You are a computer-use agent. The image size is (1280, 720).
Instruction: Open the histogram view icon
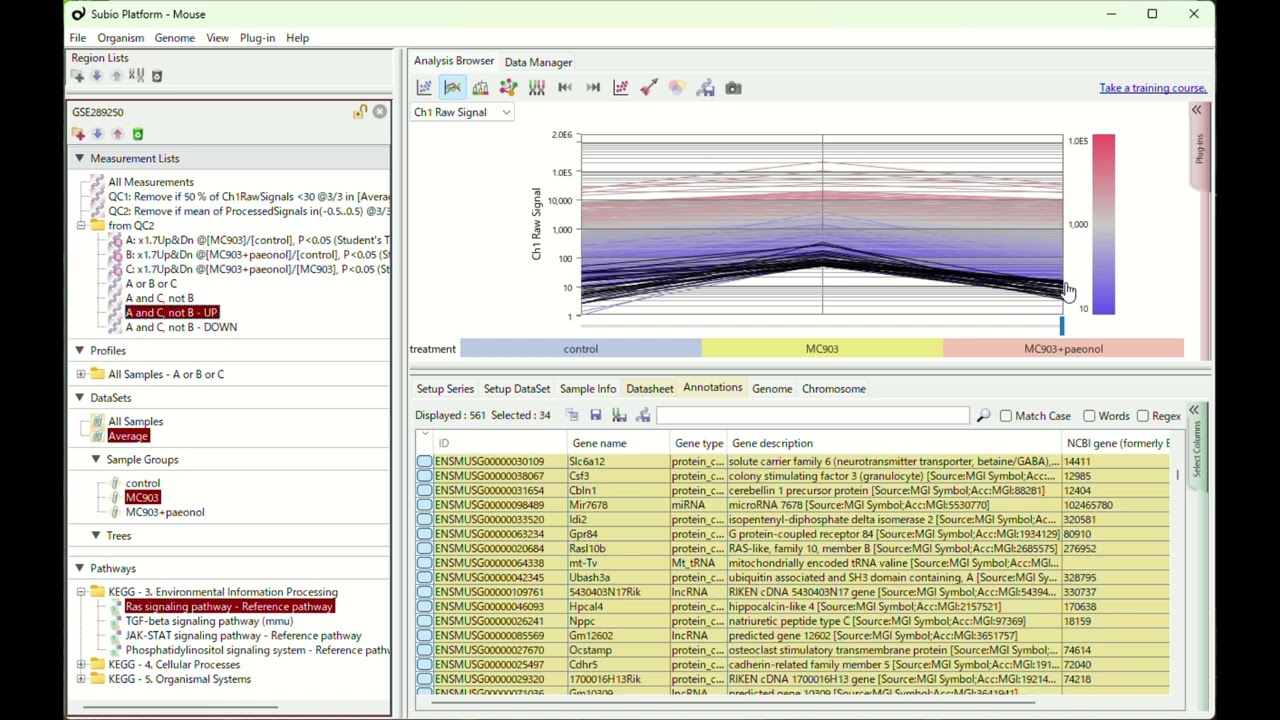click(x=480, y=88)
